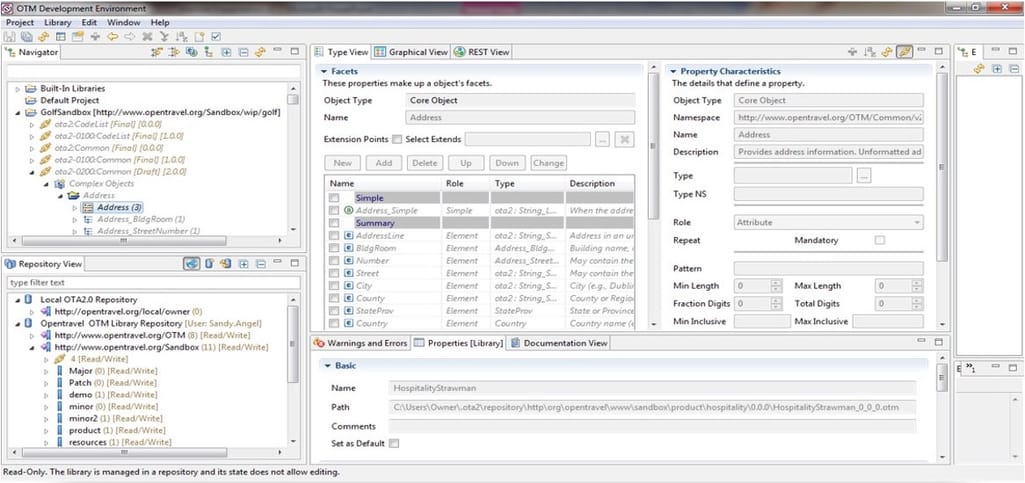Click Navigator tree horizontal scrollbar

pos(123,241)
